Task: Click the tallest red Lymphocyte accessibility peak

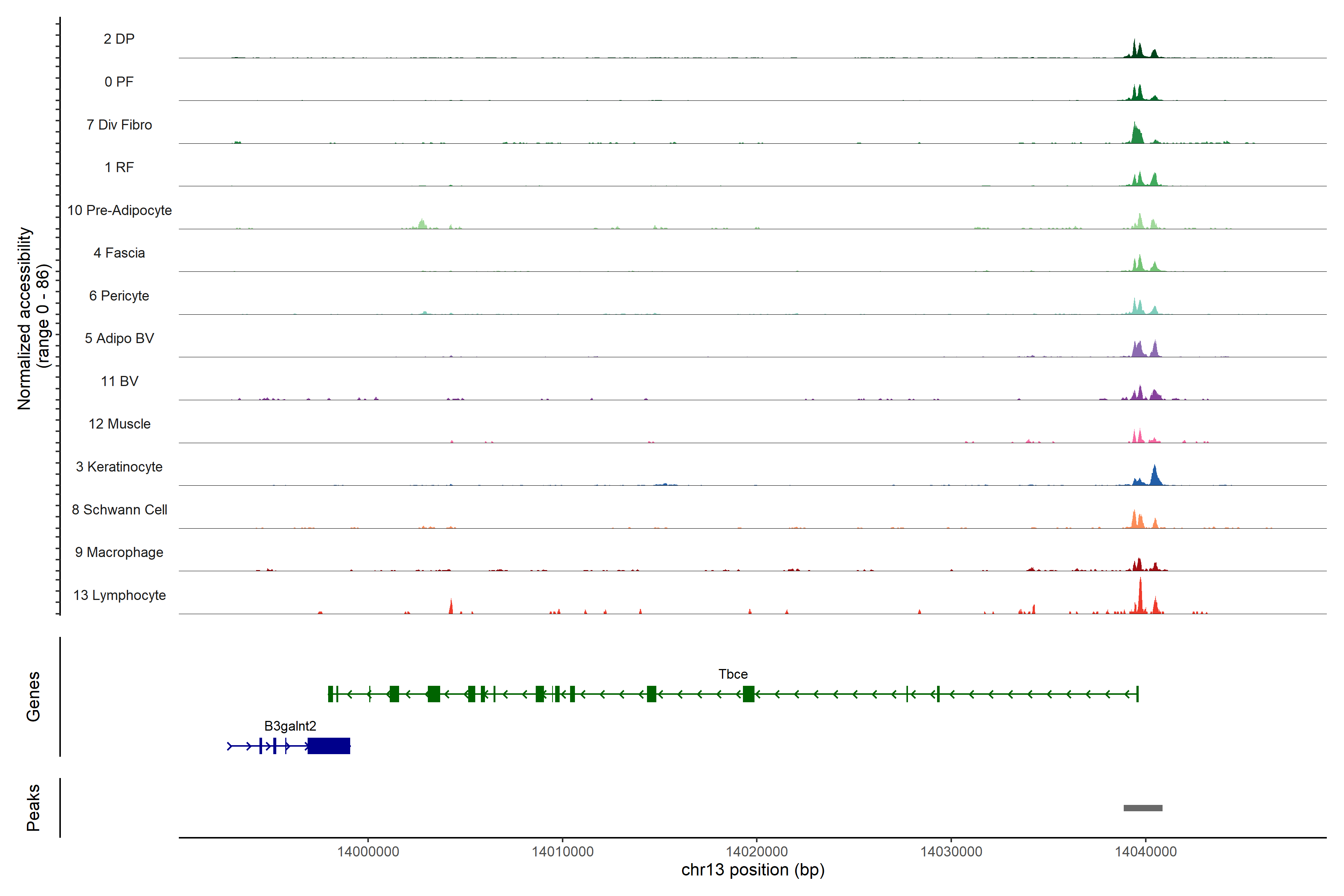Action: [x=1140, y=597]
